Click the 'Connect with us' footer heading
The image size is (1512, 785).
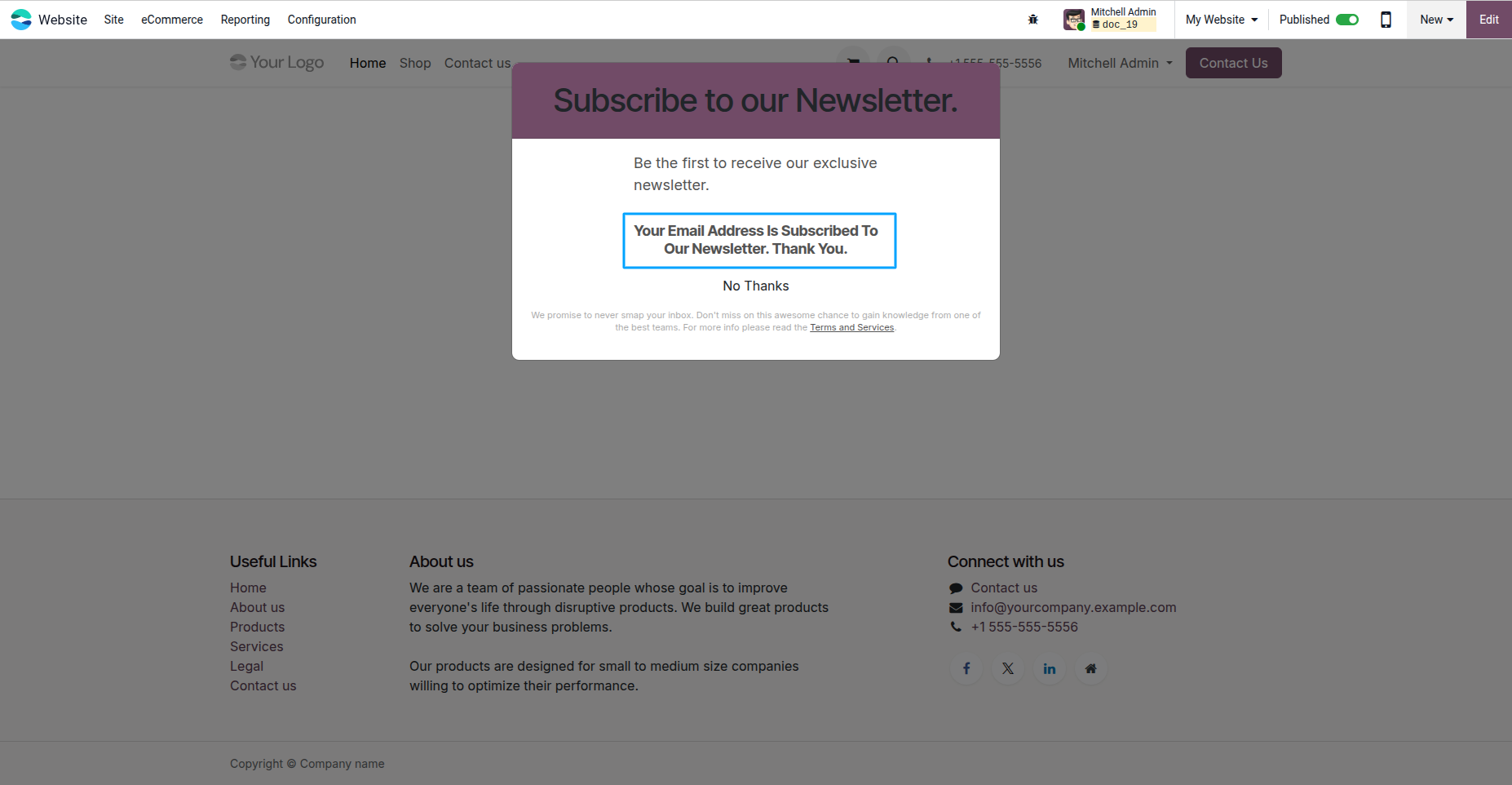tap(1006, 561)
